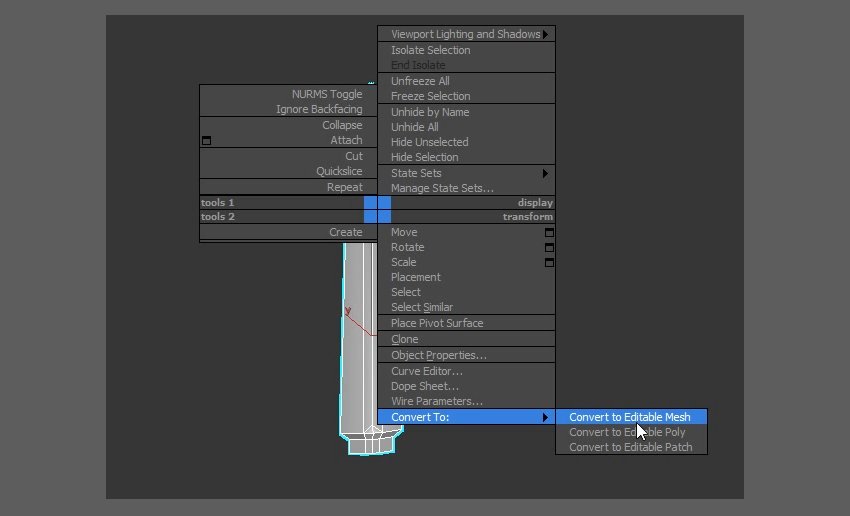The height and width of the screenshot is (516, 850).
Task: Select Convert to Editable Patch
Action: coord(630,447)
